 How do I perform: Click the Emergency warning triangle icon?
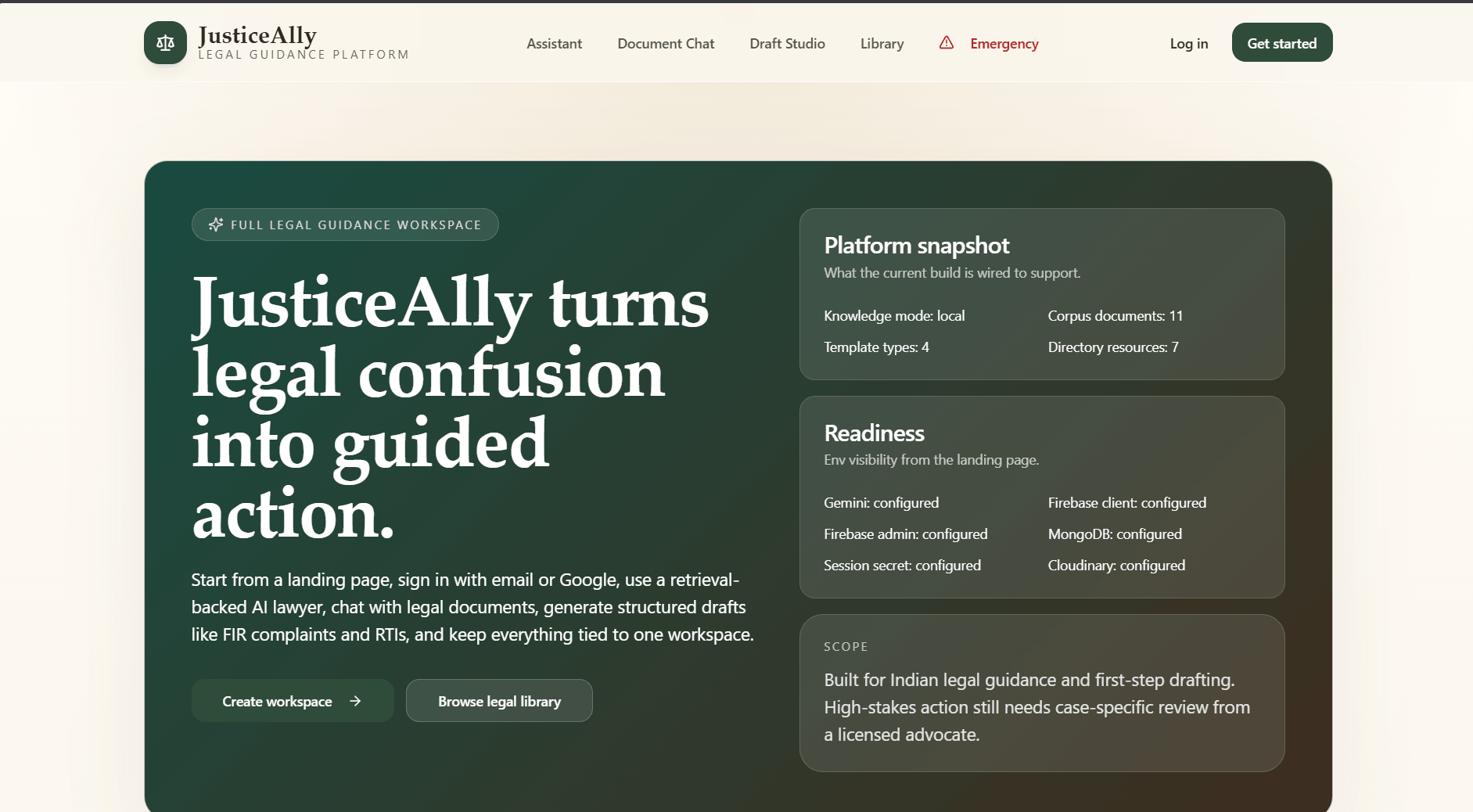point(947,43)
